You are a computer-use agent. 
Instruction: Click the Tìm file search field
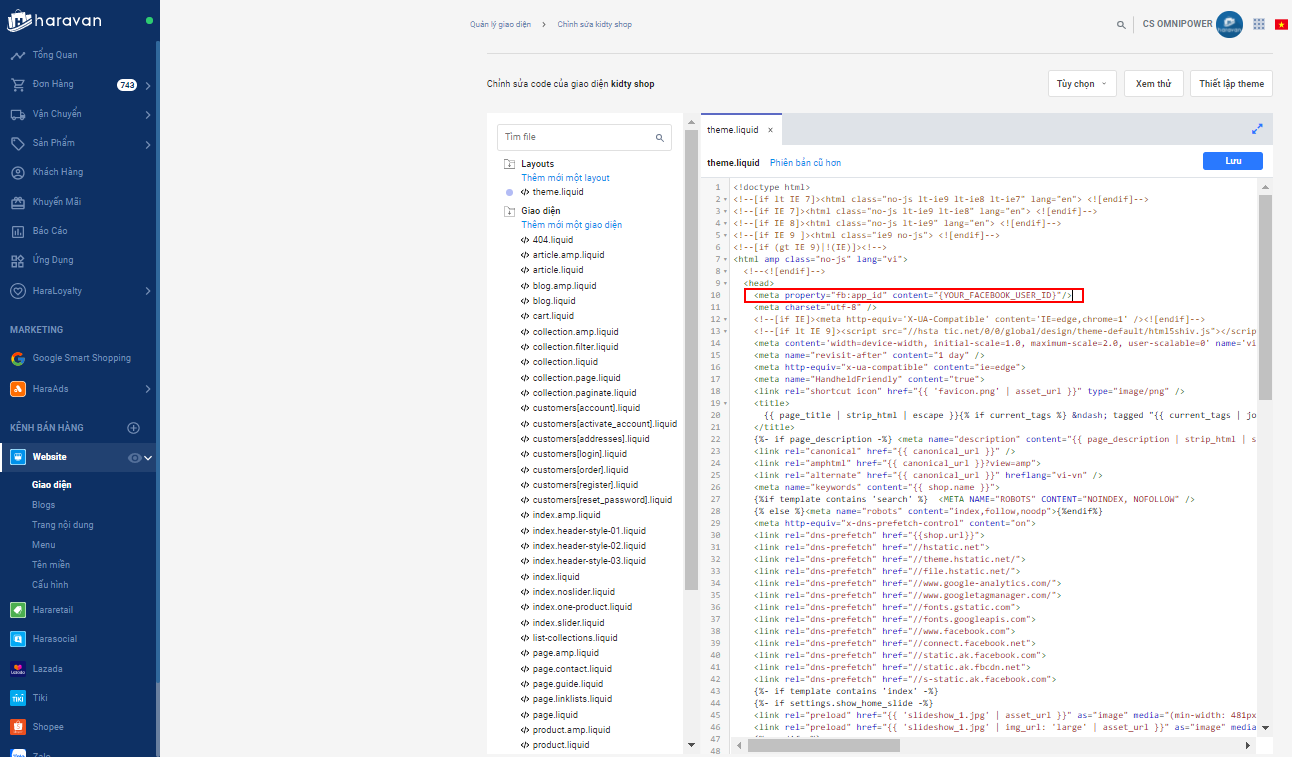(x=576, y=137)
